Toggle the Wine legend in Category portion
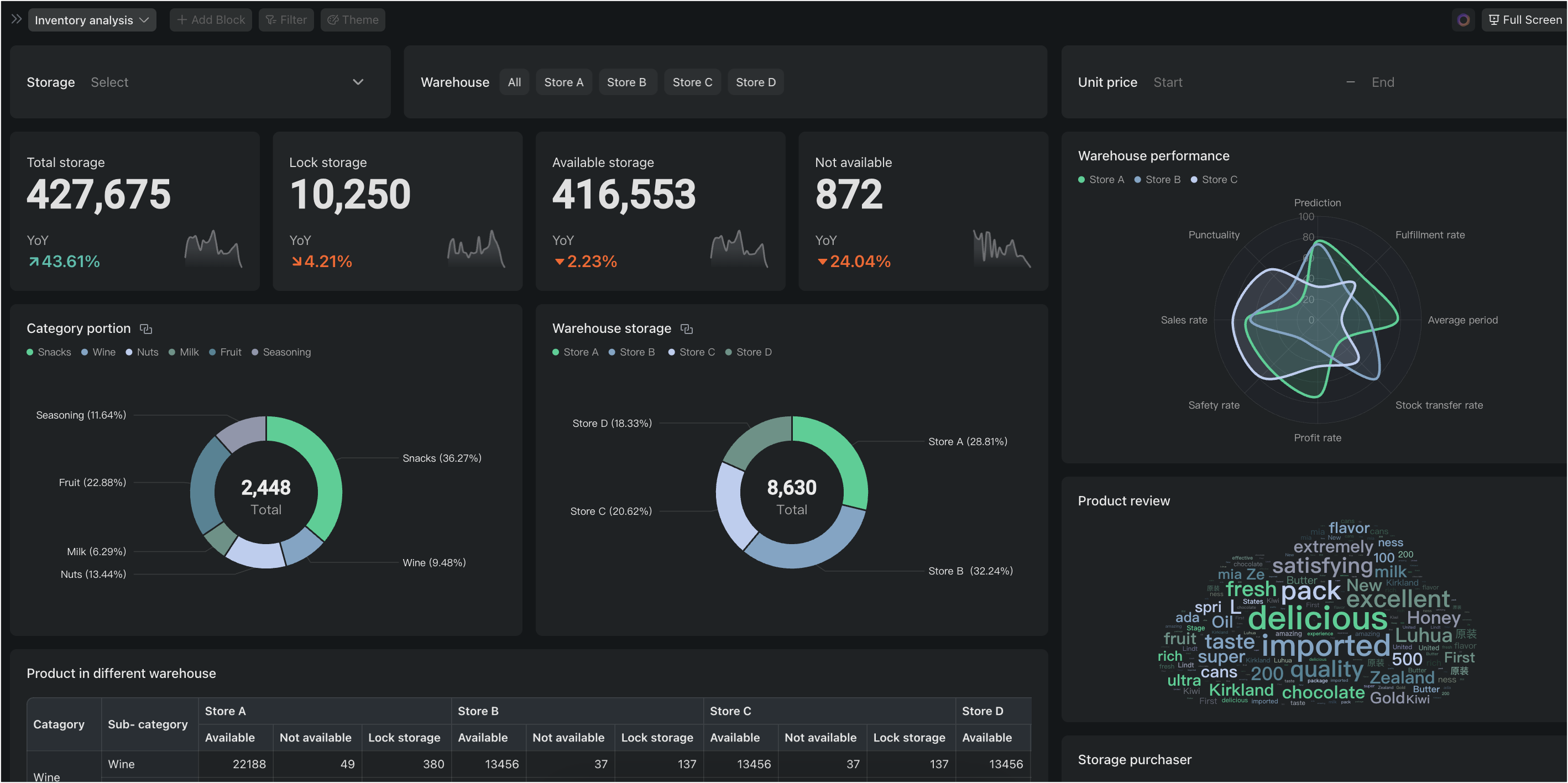Screen dimensions: 1568x783 point(98,352)
